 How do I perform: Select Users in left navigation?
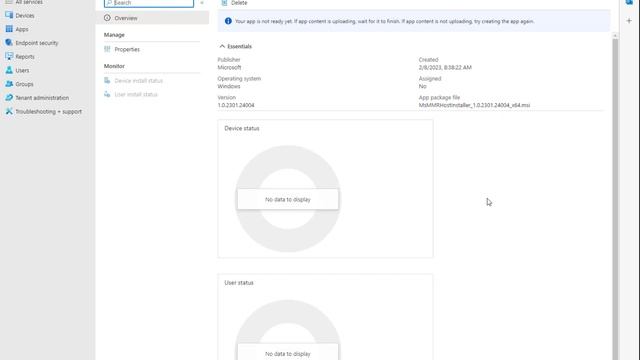tap(22, 71)
